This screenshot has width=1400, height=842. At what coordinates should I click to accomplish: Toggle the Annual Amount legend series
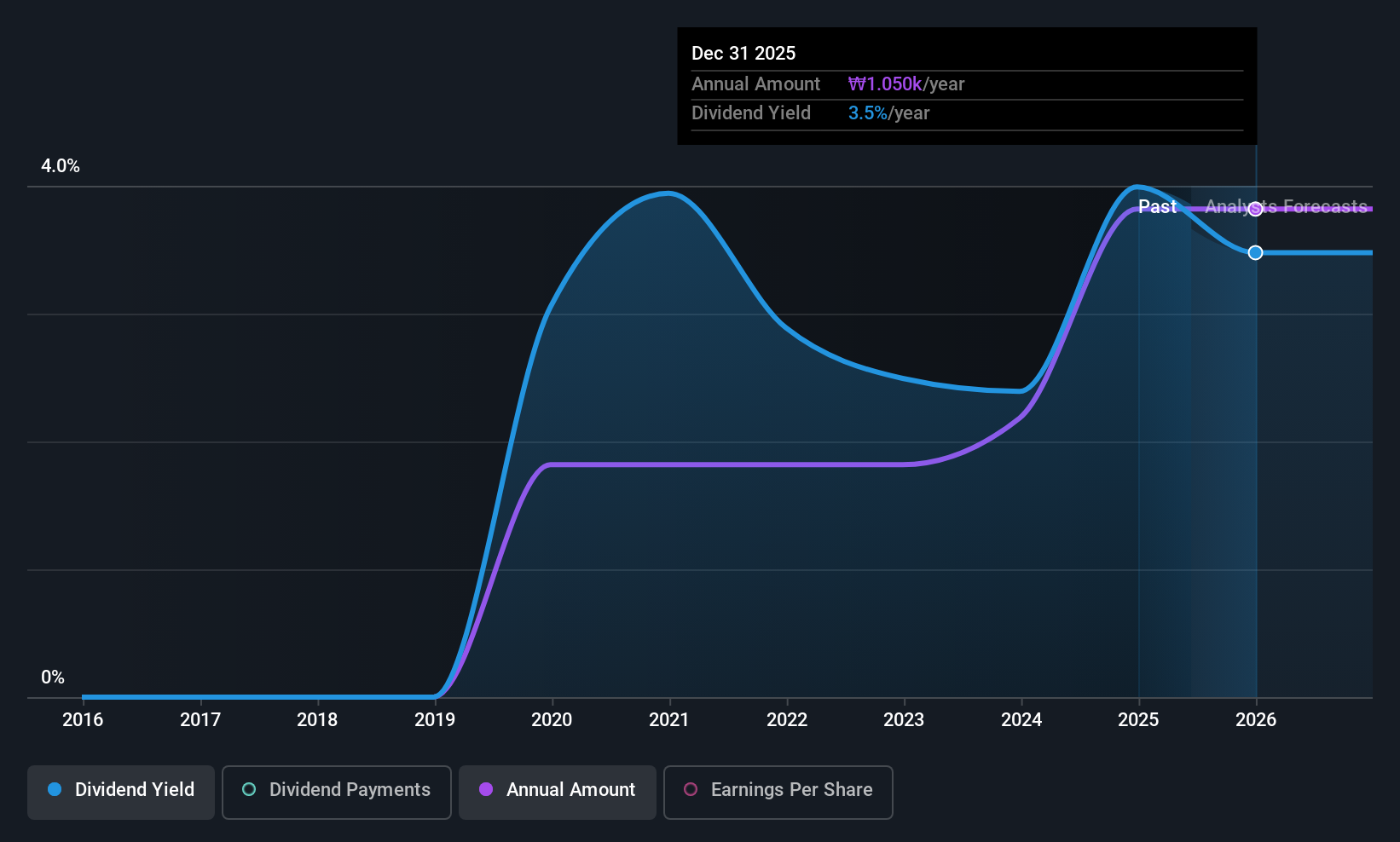[558, 792]
